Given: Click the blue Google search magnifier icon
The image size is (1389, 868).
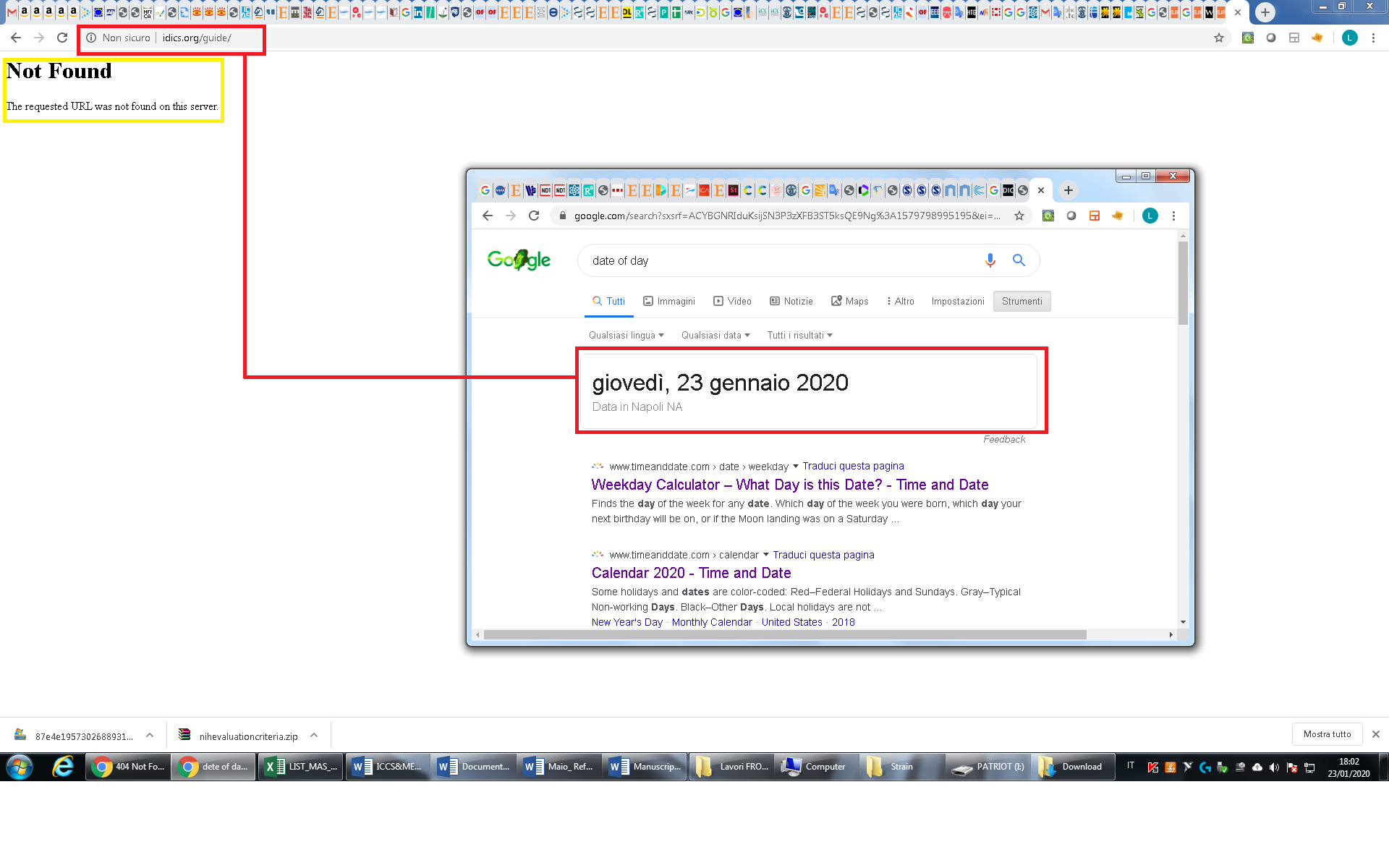Looking at the screenshot, I should 1019,260.
